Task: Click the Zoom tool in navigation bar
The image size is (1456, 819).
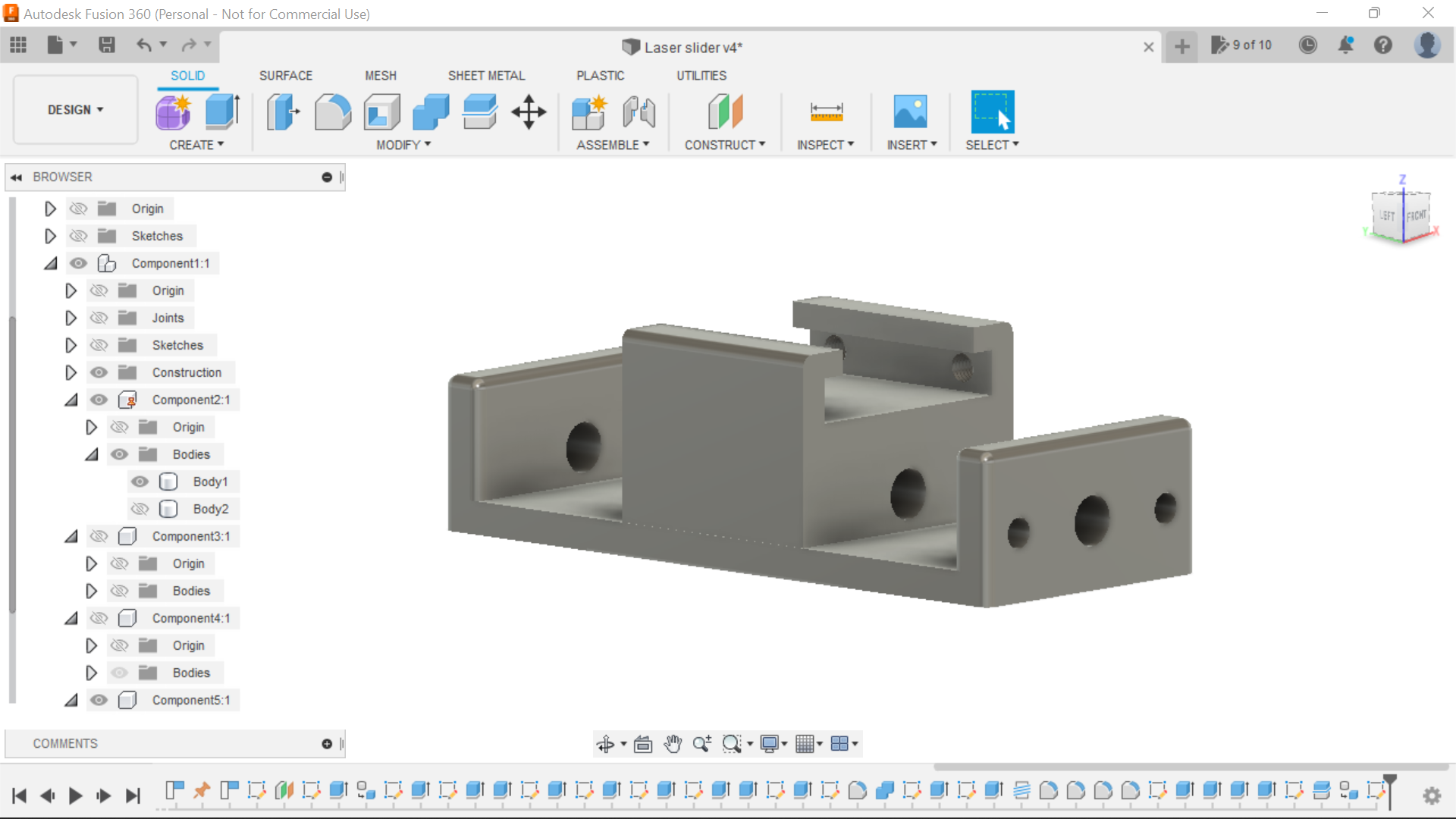Action: [x=702, y=744]
